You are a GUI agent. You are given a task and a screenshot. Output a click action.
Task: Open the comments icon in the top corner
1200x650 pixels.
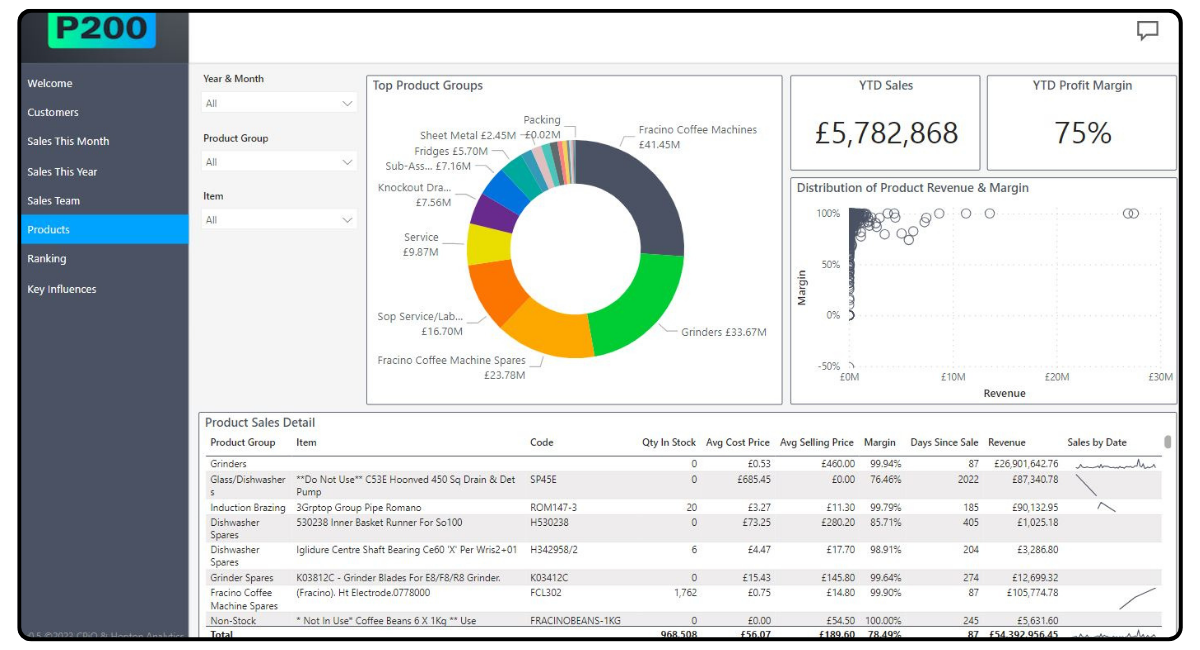[x=1147, y=33]
